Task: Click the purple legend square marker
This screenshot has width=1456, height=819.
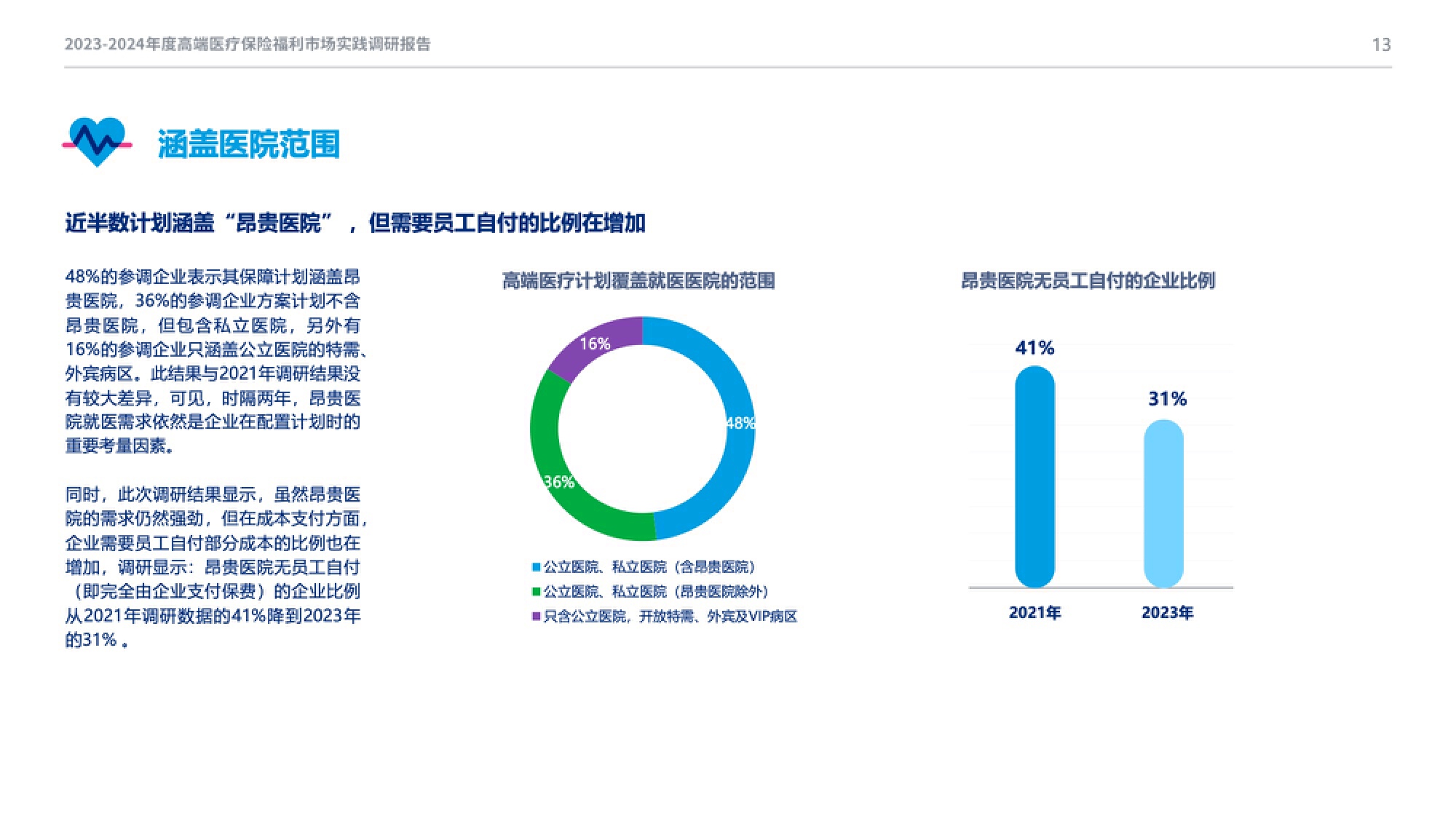Action: (x=536, y=617)
